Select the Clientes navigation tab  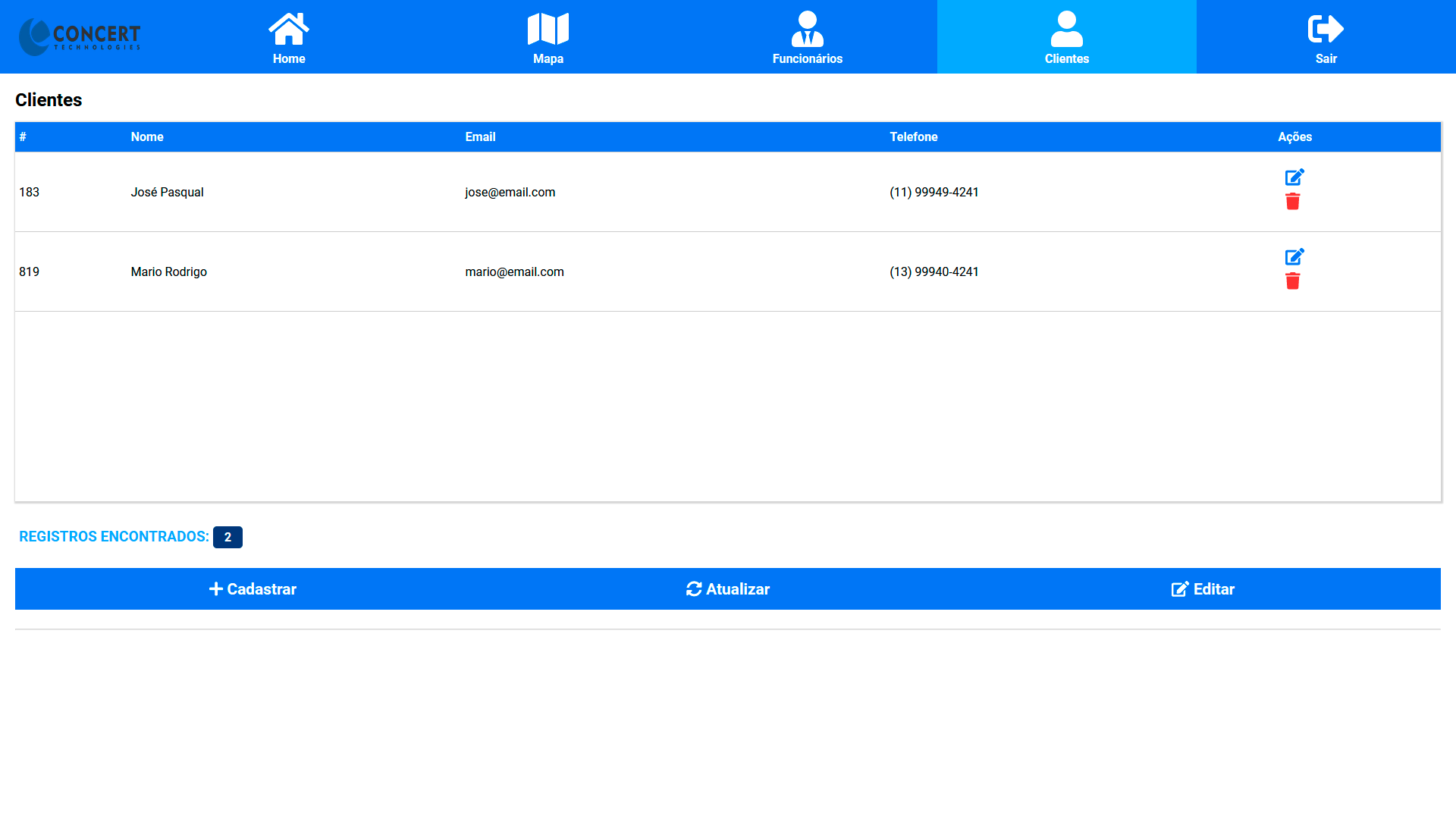click(x=1066, y=37)
